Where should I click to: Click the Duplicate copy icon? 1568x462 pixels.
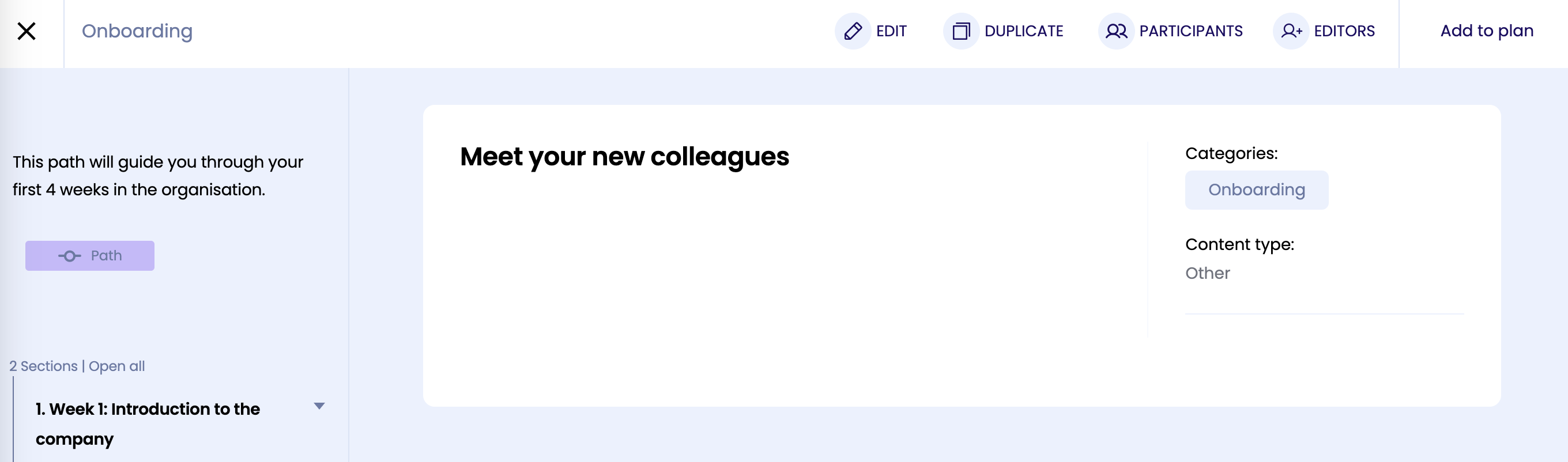click(x=961, y=31)
